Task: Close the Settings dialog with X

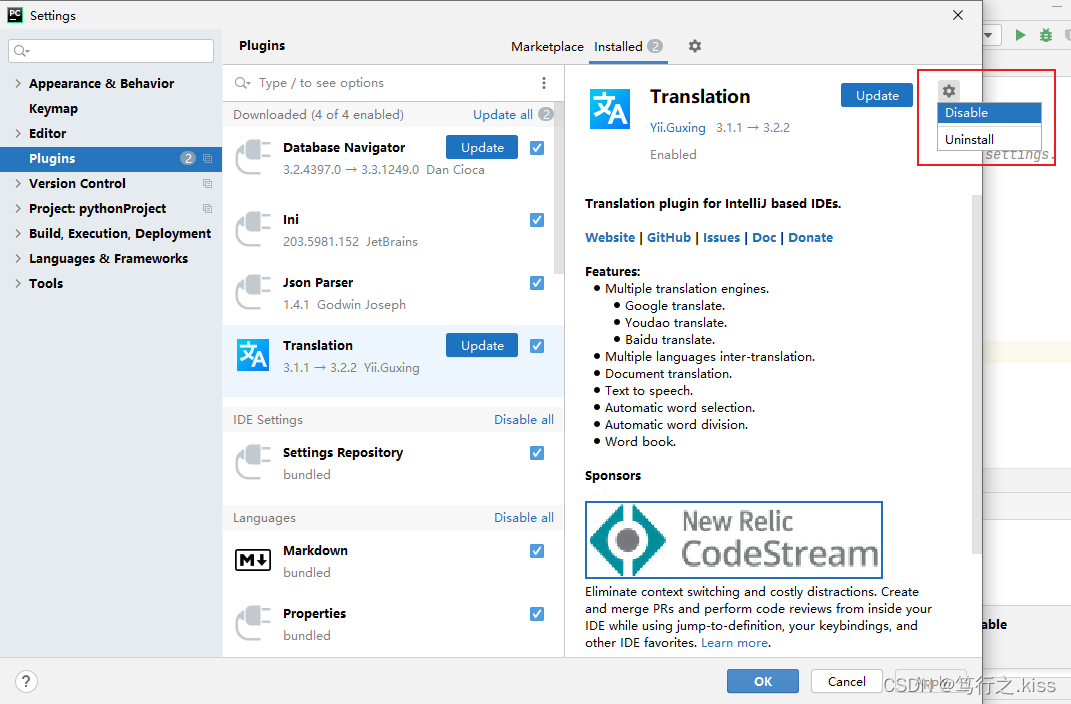Action: click(958, 15)
